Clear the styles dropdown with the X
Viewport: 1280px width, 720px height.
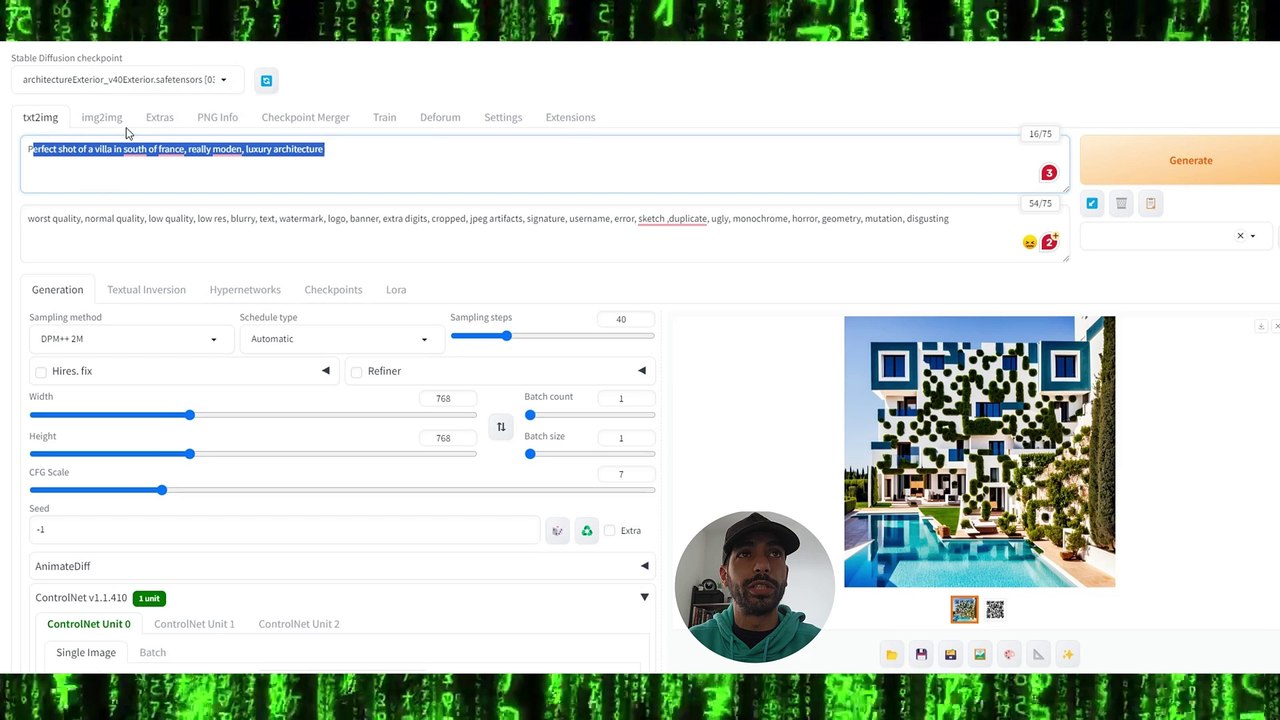[1240, 236]
